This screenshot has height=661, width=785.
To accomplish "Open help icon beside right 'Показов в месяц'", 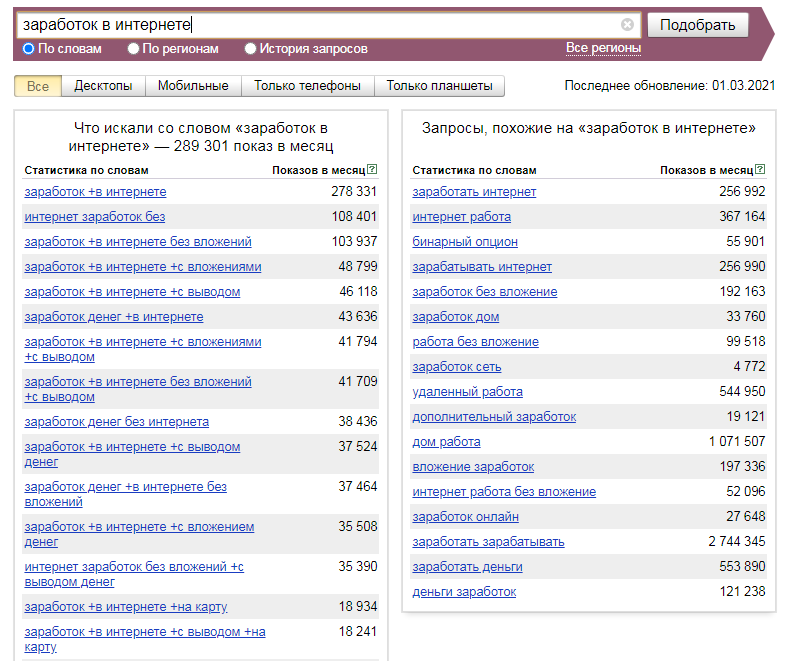I will pos(760,169).
